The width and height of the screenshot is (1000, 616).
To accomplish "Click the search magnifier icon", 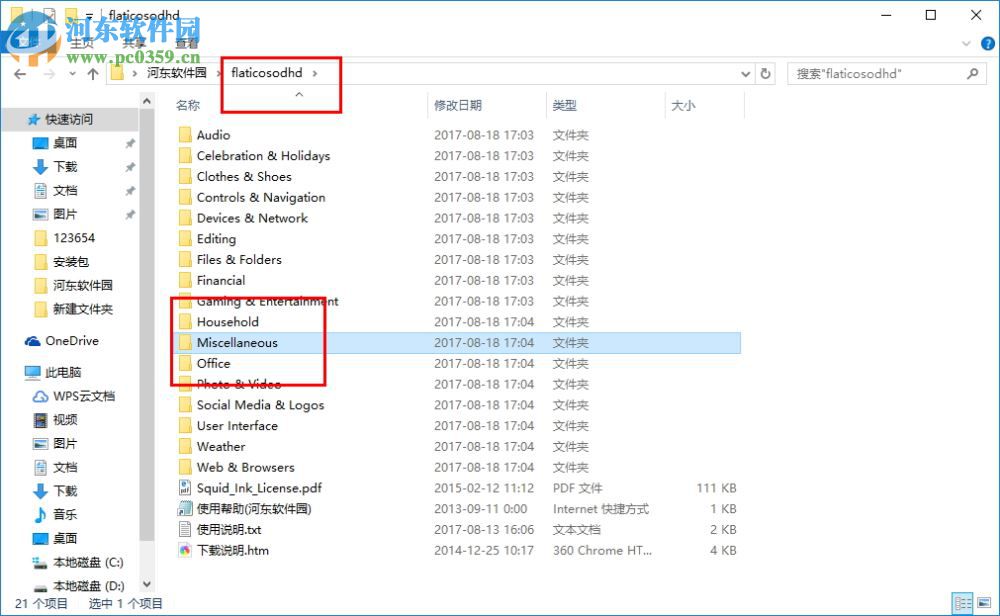I will [973, 74].
